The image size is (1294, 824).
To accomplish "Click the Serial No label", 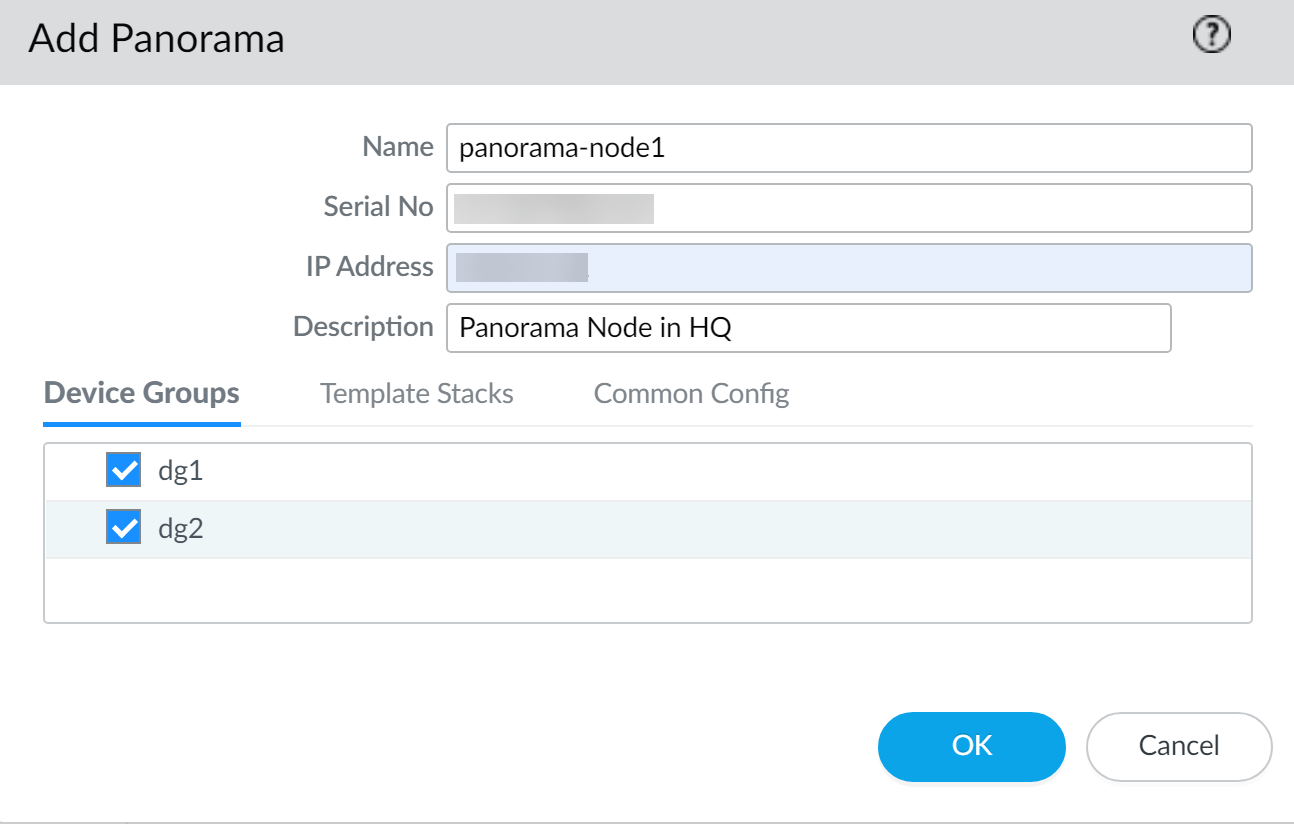I will pyautogui.click(x=378, y=207).
